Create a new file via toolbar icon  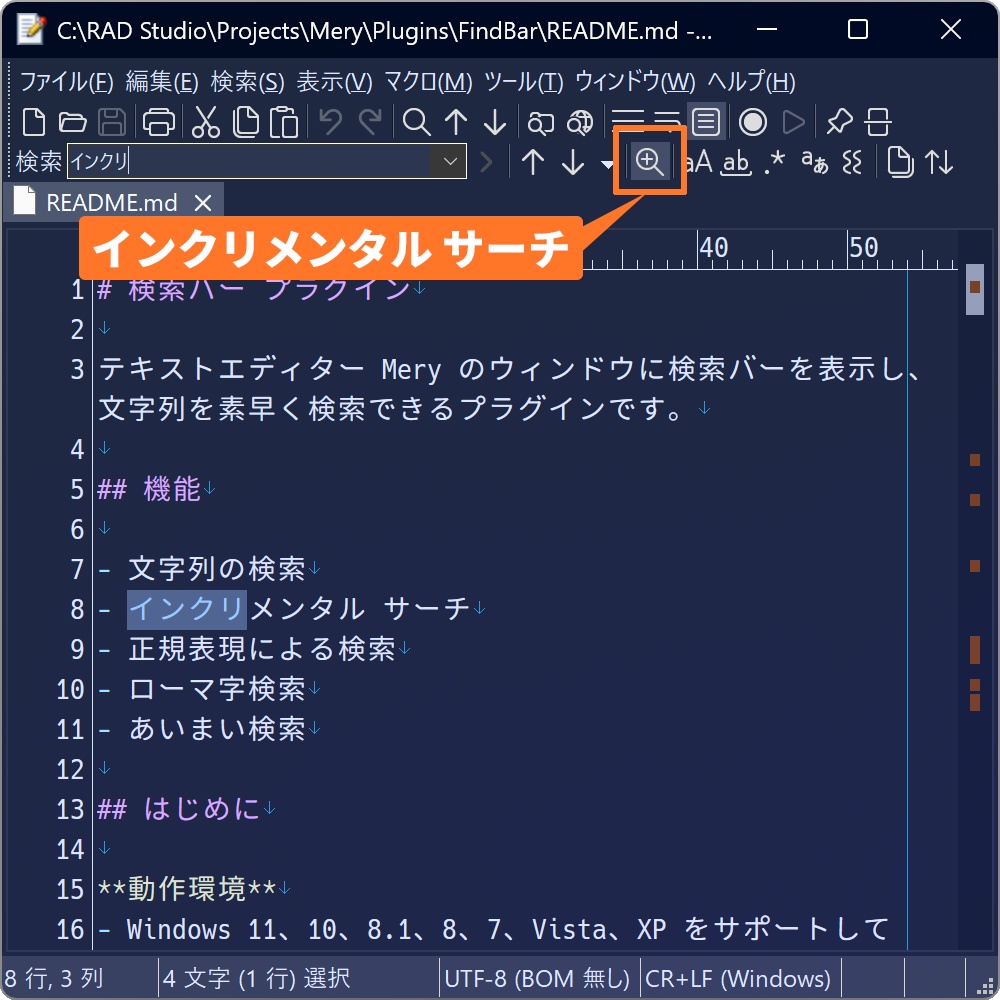pyautogui.click(x=33, y=122)
